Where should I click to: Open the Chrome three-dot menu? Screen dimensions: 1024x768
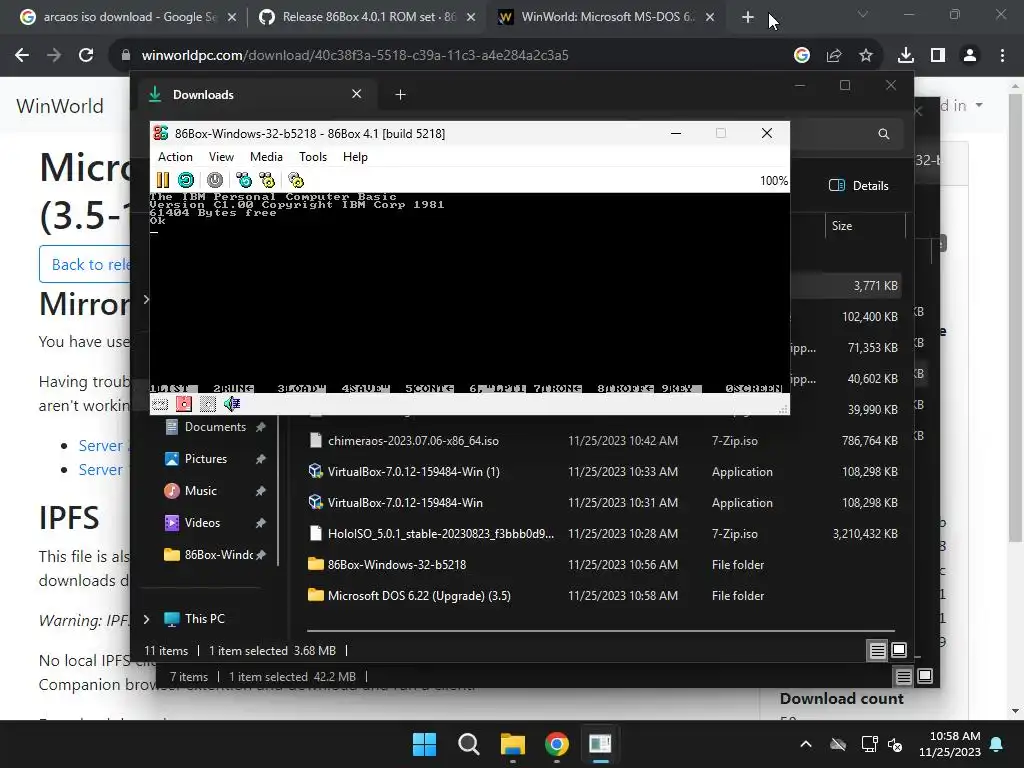coord(1002,56)
